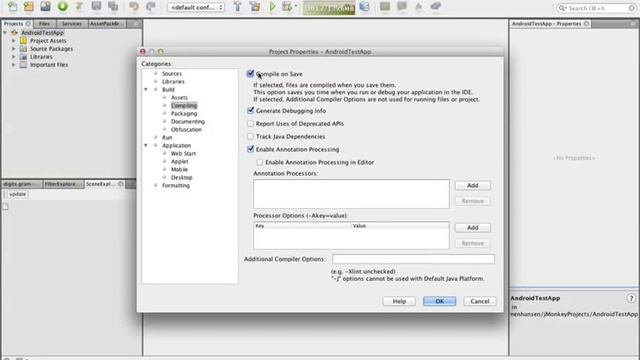Confirm the dialog with OK
The width and height of the screenshot is (640, 360).
[x=440, y=301]
